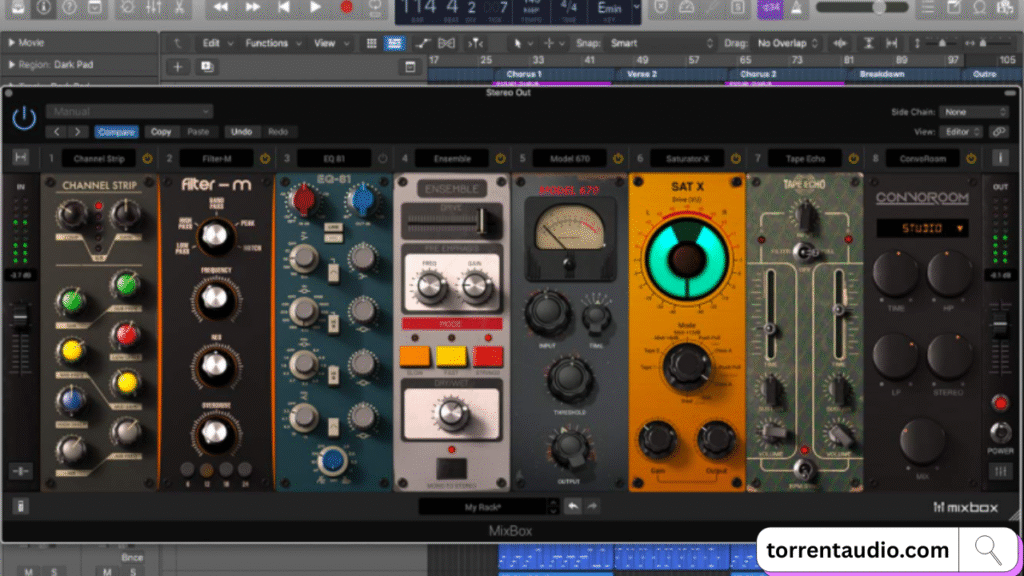The width and height of the screenshot is (1024, 576).
Task: Toggle power for Channel Strip slot
Action: (x=148, y=158)
